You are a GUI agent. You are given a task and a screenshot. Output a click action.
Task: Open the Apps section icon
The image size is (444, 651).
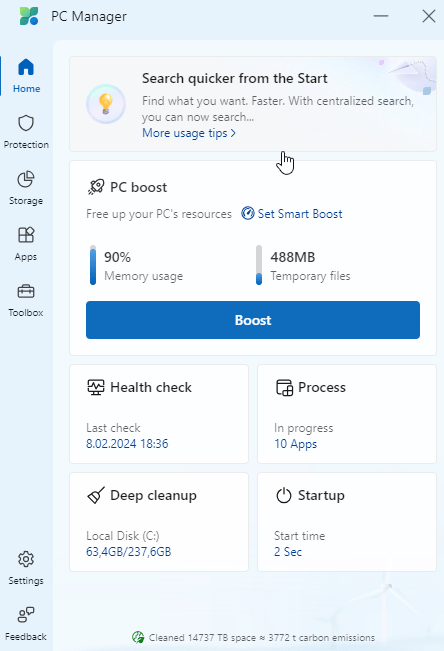point(26,235)
